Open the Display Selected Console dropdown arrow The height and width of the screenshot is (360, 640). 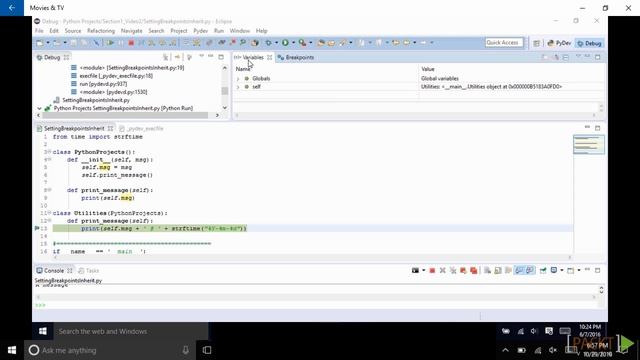[x=562, y=270]
